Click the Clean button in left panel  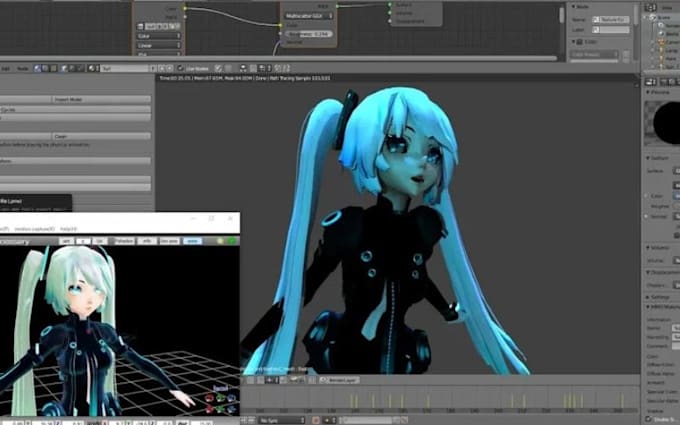(101, 136)
